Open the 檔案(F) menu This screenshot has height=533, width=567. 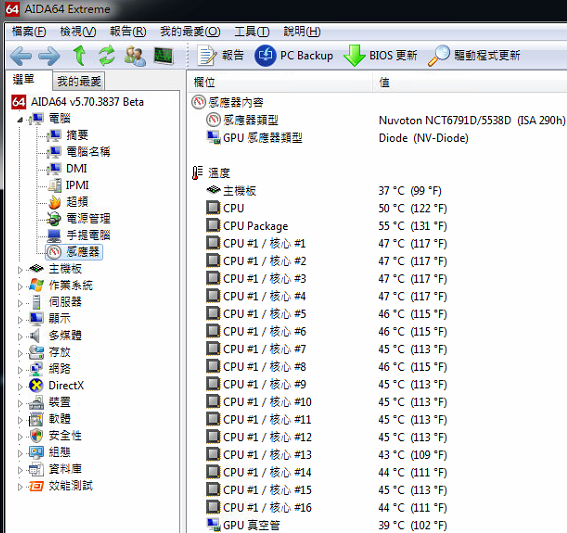coord(29,32)
